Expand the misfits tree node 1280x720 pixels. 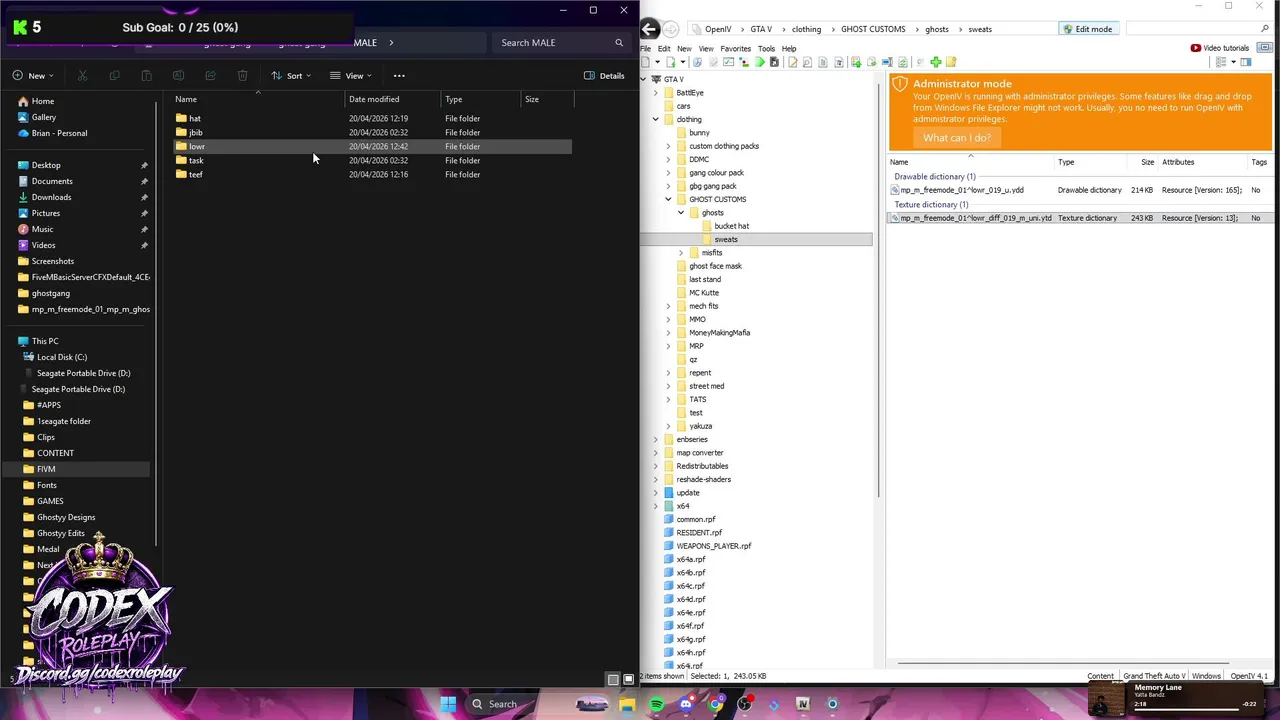pos(681,252)
